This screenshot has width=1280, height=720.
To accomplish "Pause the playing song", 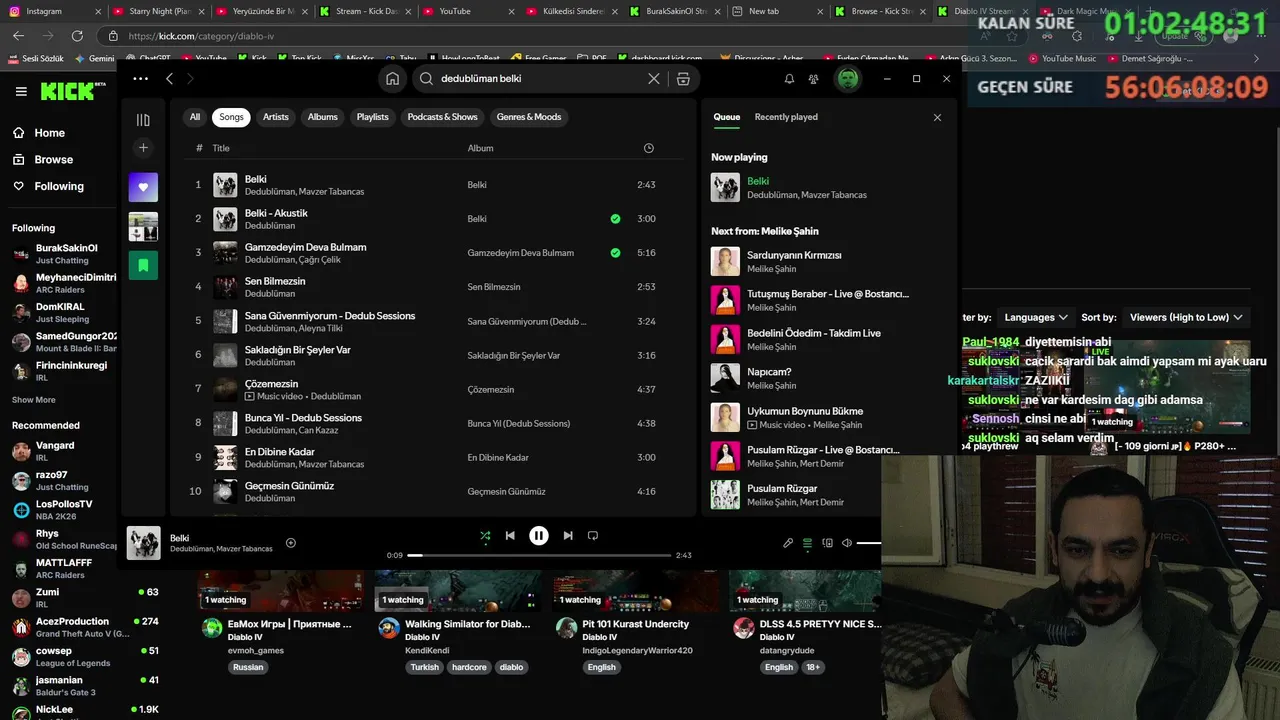I will (x=539, y=536).
